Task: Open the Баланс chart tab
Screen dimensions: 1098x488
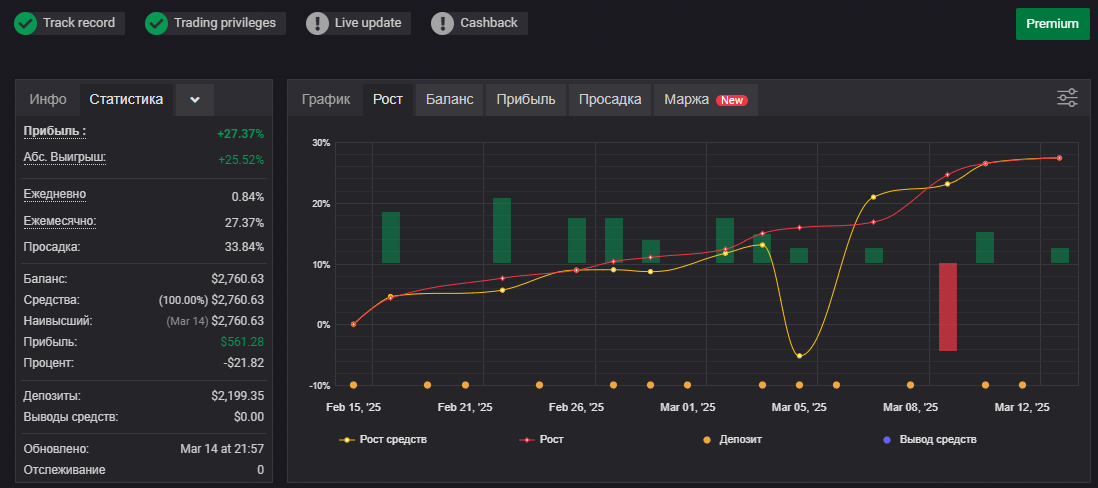Action: pos(450,99)
